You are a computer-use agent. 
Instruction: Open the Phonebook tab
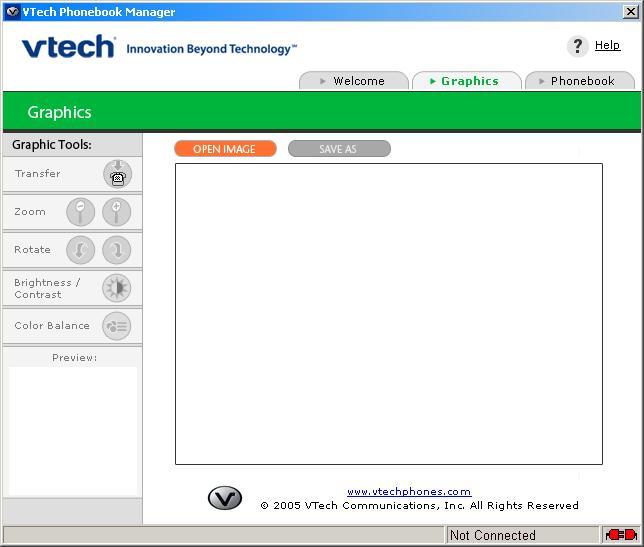[x=580, y=80]
